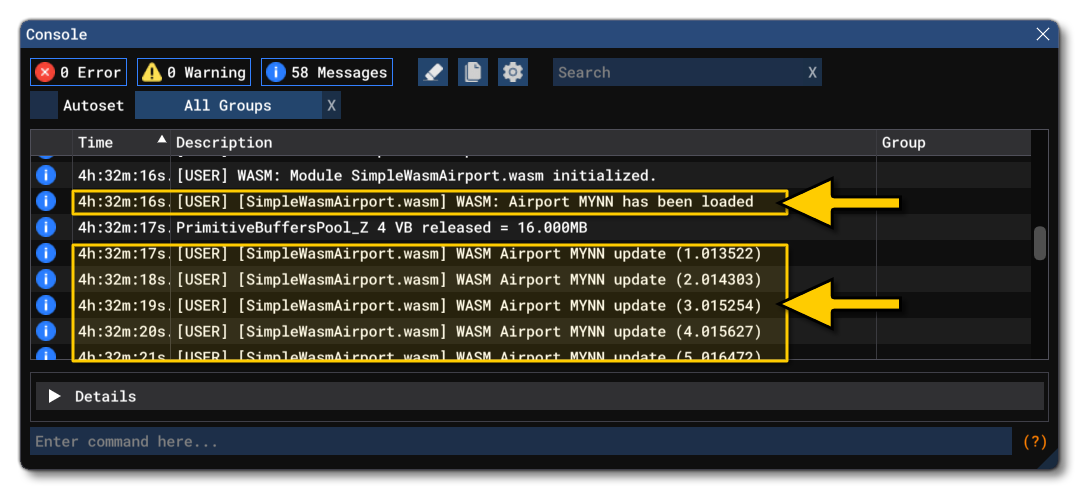Click the eraser icon to clear console

pyautogui.click(x=433, y=72)
